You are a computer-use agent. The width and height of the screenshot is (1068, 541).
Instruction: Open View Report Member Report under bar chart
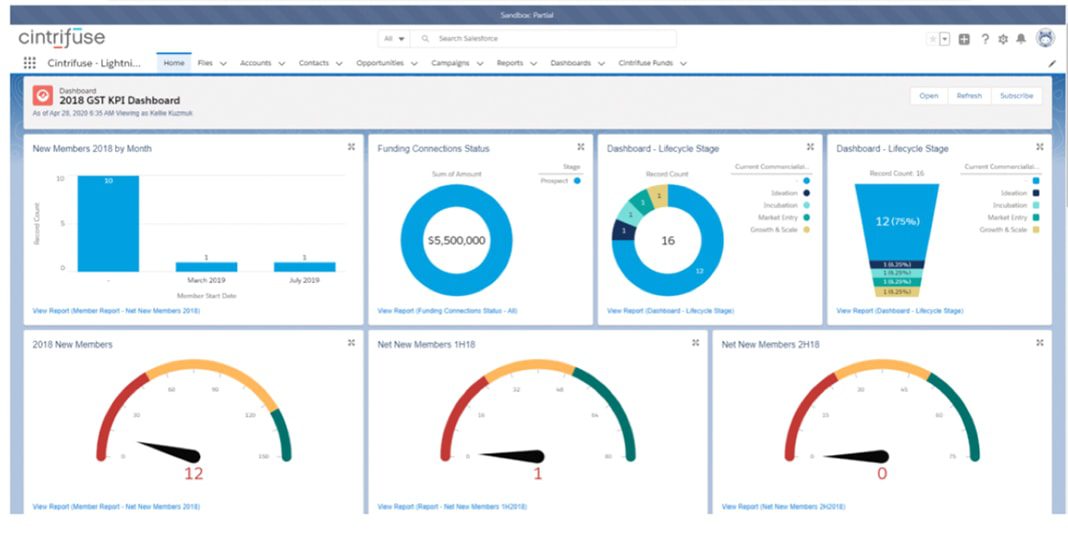point(116,311)
